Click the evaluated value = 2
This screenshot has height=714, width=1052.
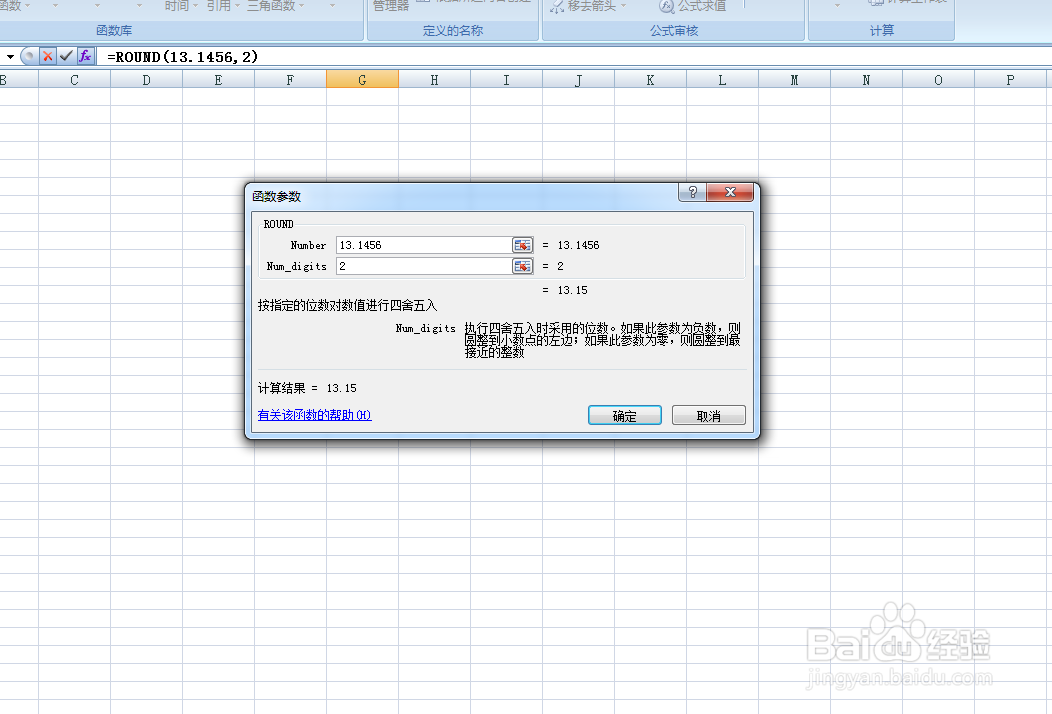[x=553, y=266]
